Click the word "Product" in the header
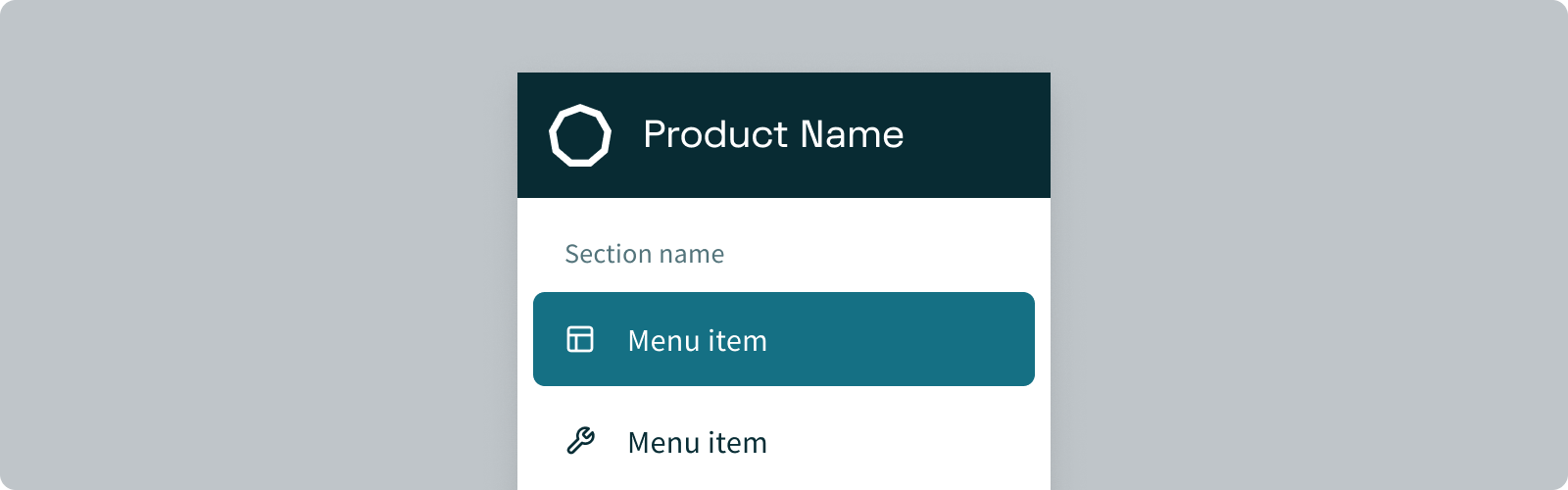 tap(715, 134)
